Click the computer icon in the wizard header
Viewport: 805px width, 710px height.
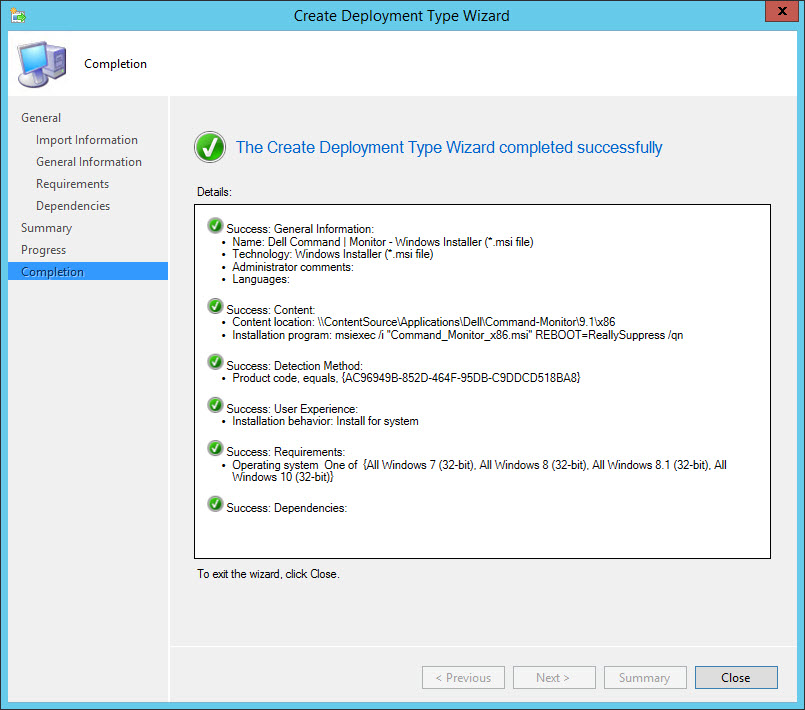(40, 65)
